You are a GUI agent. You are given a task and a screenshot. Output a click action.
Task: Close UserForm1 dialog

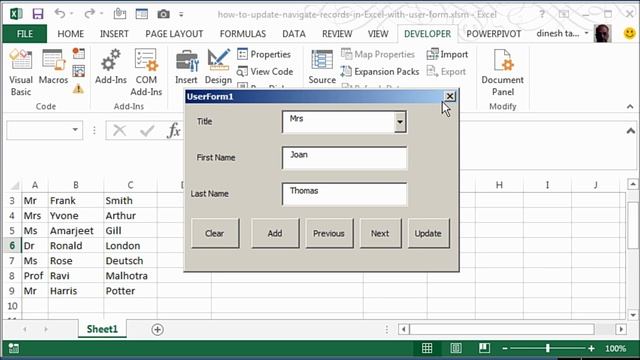tap(449, 96)
